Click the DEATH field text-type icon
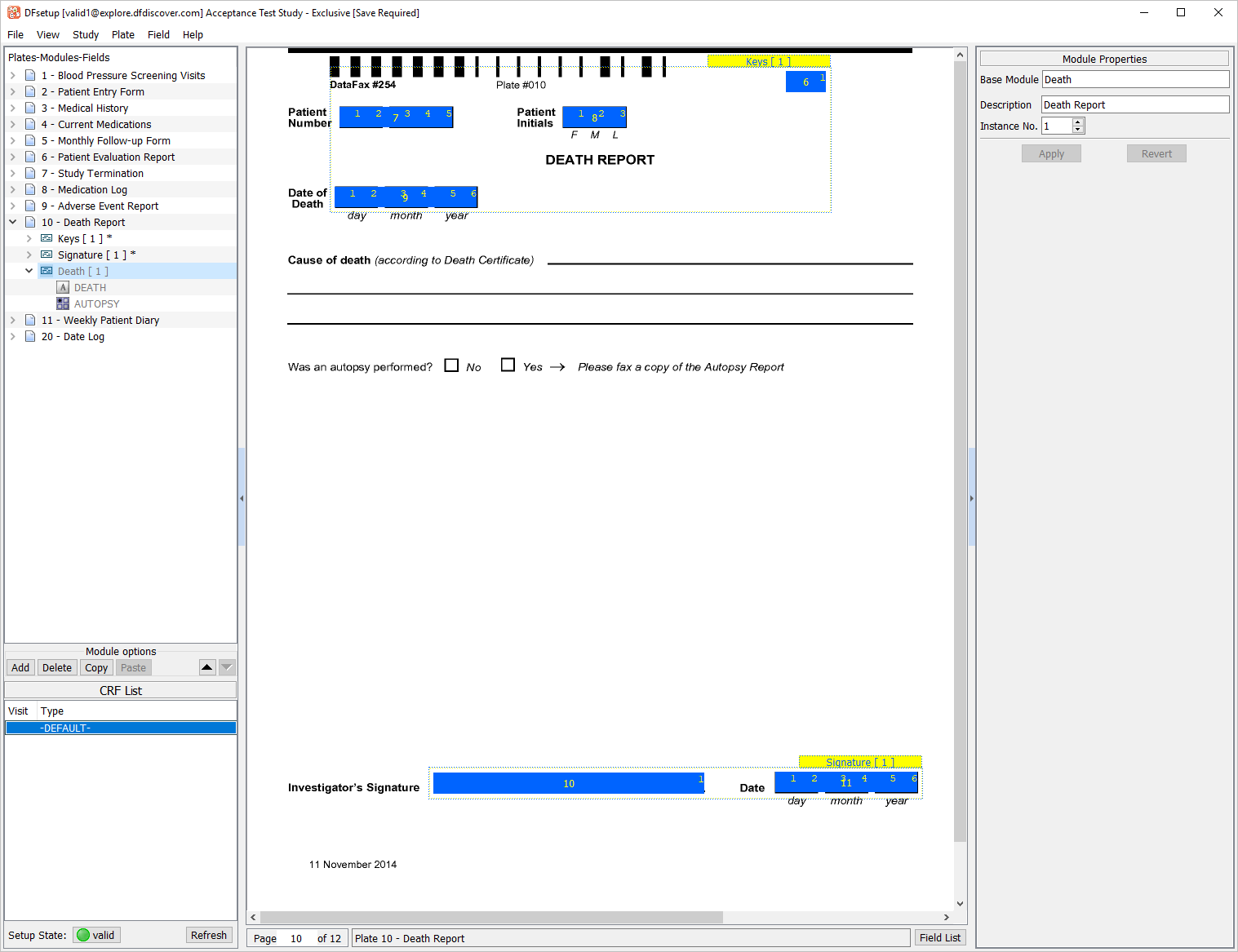This screenshot has width=1238, height=952. (63, 287)
